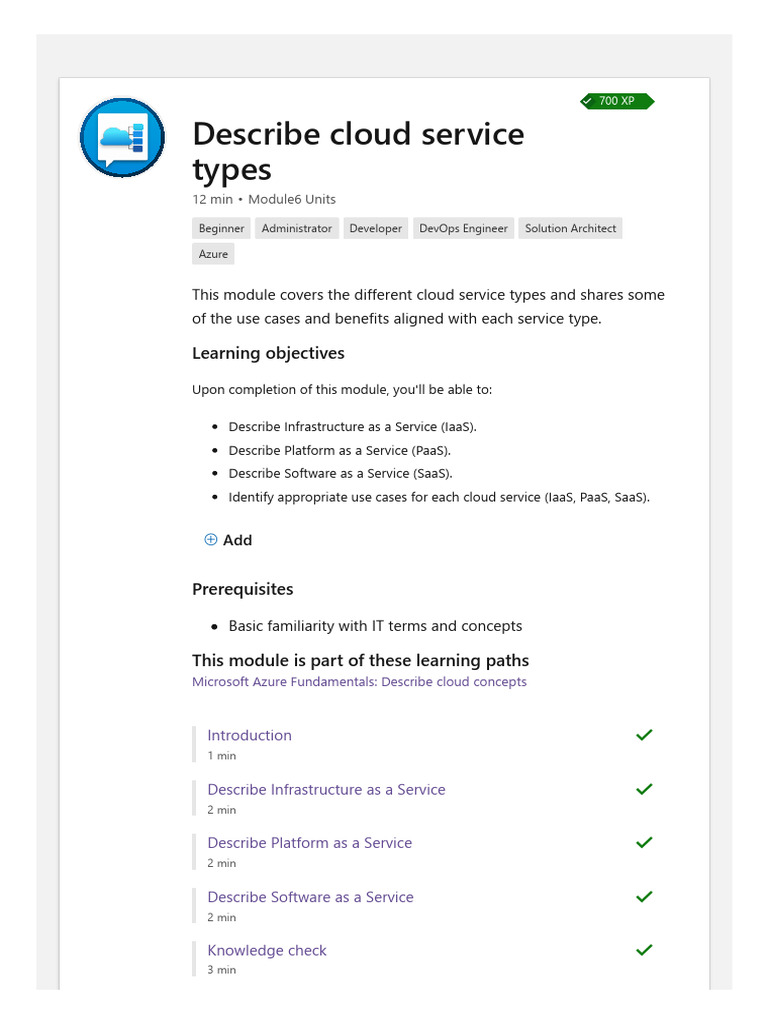
Task: Select the Administrator tag
Action: coord(296,228)
